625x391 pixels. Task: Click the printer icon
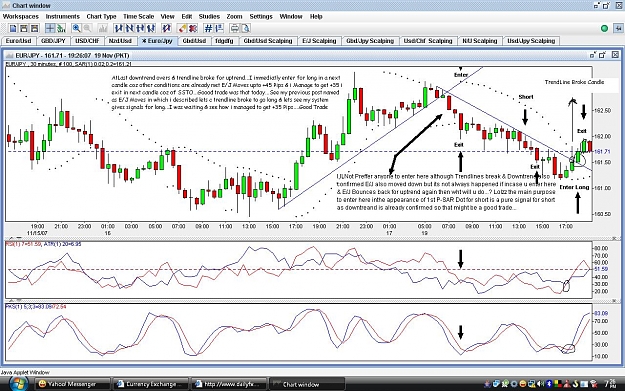coord(234,28)
